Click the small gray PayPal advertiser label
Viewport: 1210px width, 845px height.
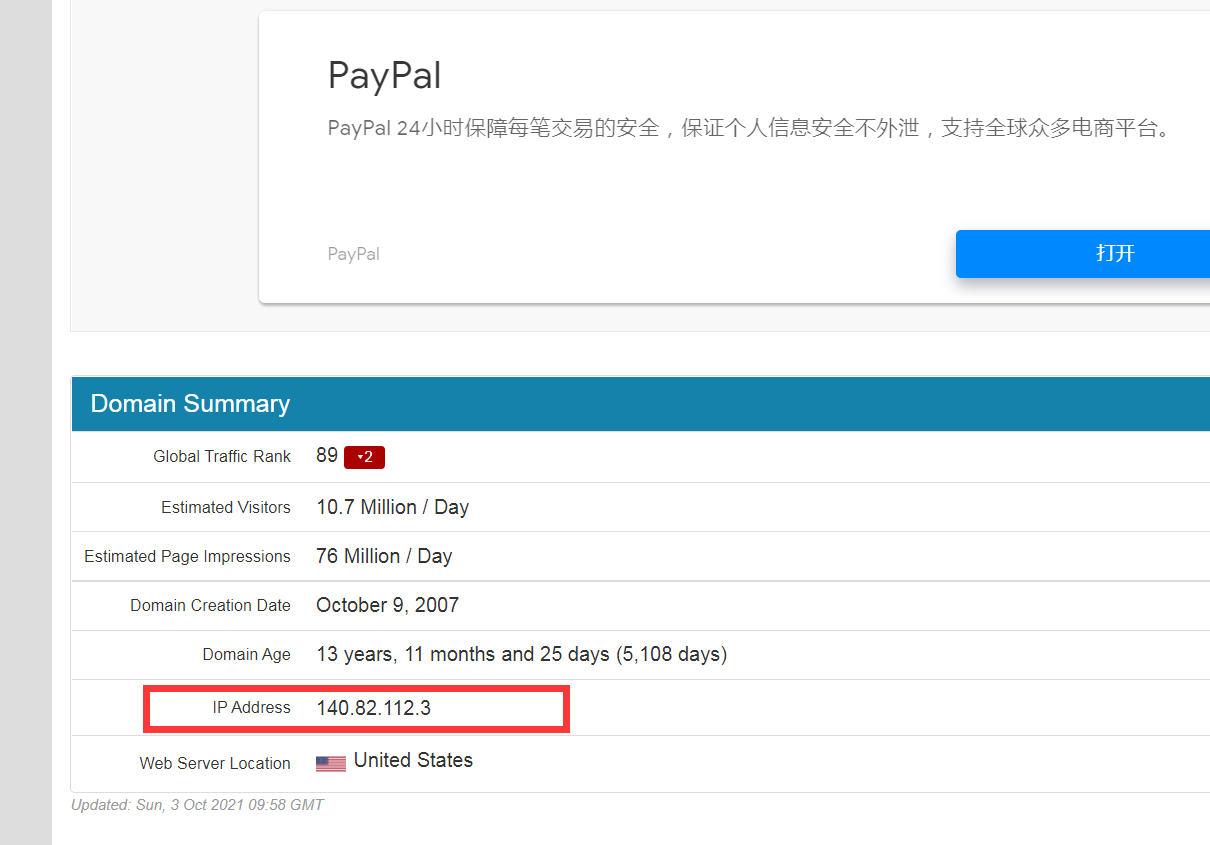354,254
